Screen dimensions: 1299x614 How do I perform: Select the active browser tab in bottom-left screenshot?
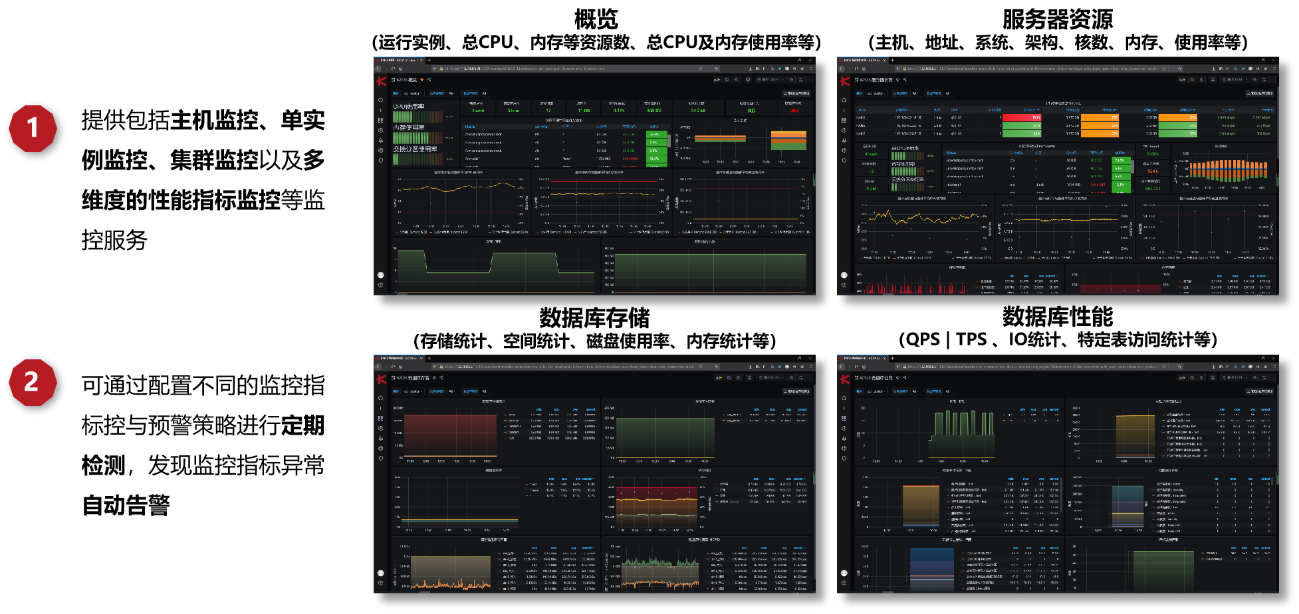pos(397,357)
